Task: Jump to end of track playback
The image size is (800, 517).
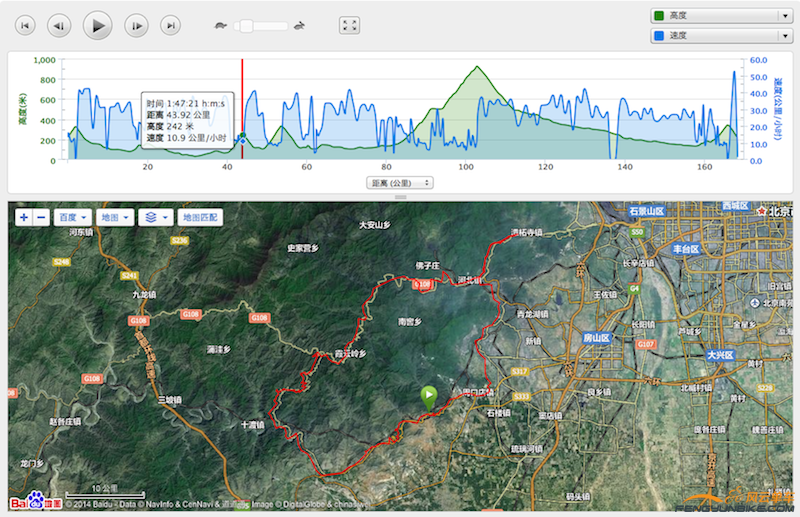Action: pos(170,26)
